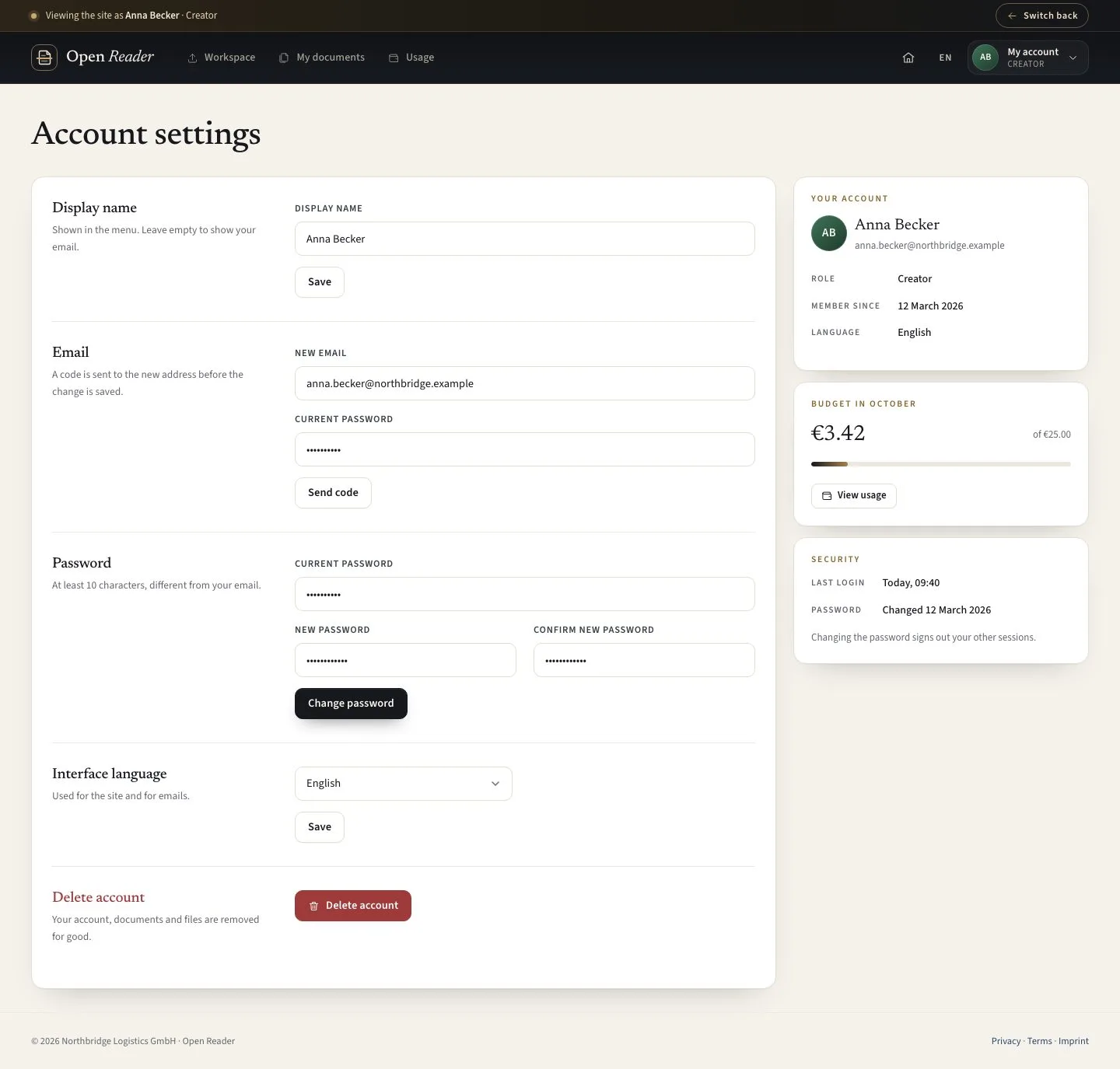Click the Switch back button
Image resolution: width=1120 pixels, height=1069 pixels.
tap(1041, 16)
